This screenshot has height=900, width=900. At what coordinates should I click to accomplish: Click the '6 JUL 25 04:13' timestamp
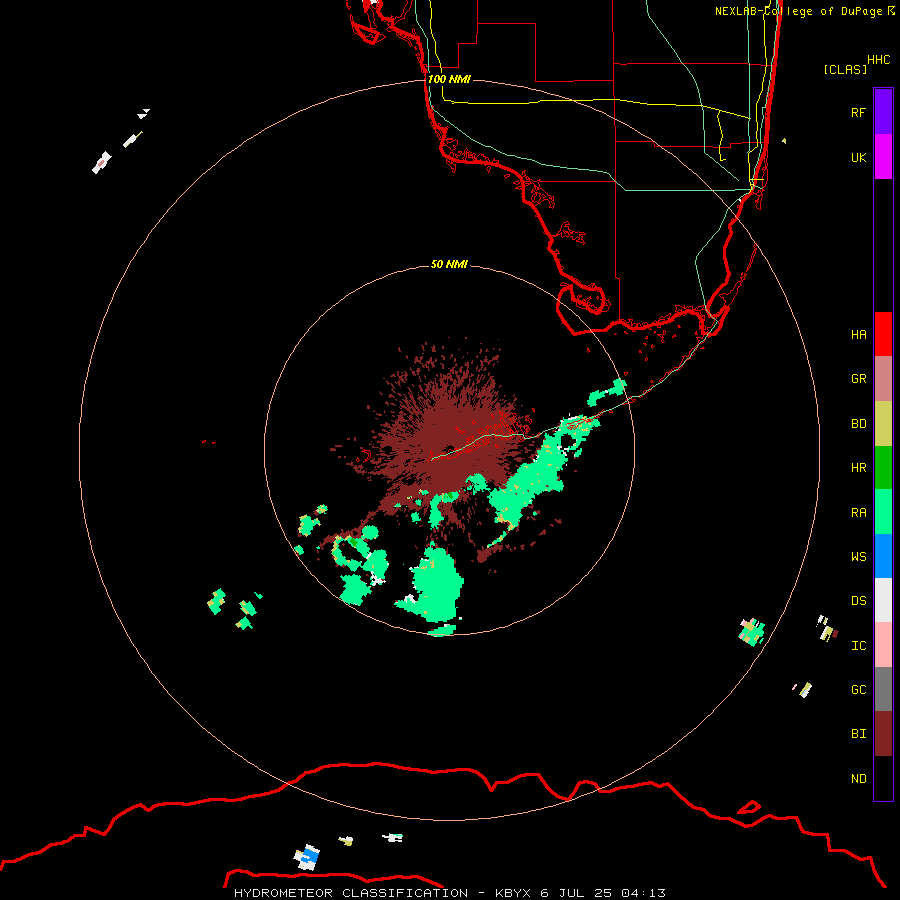click(603, 893)
